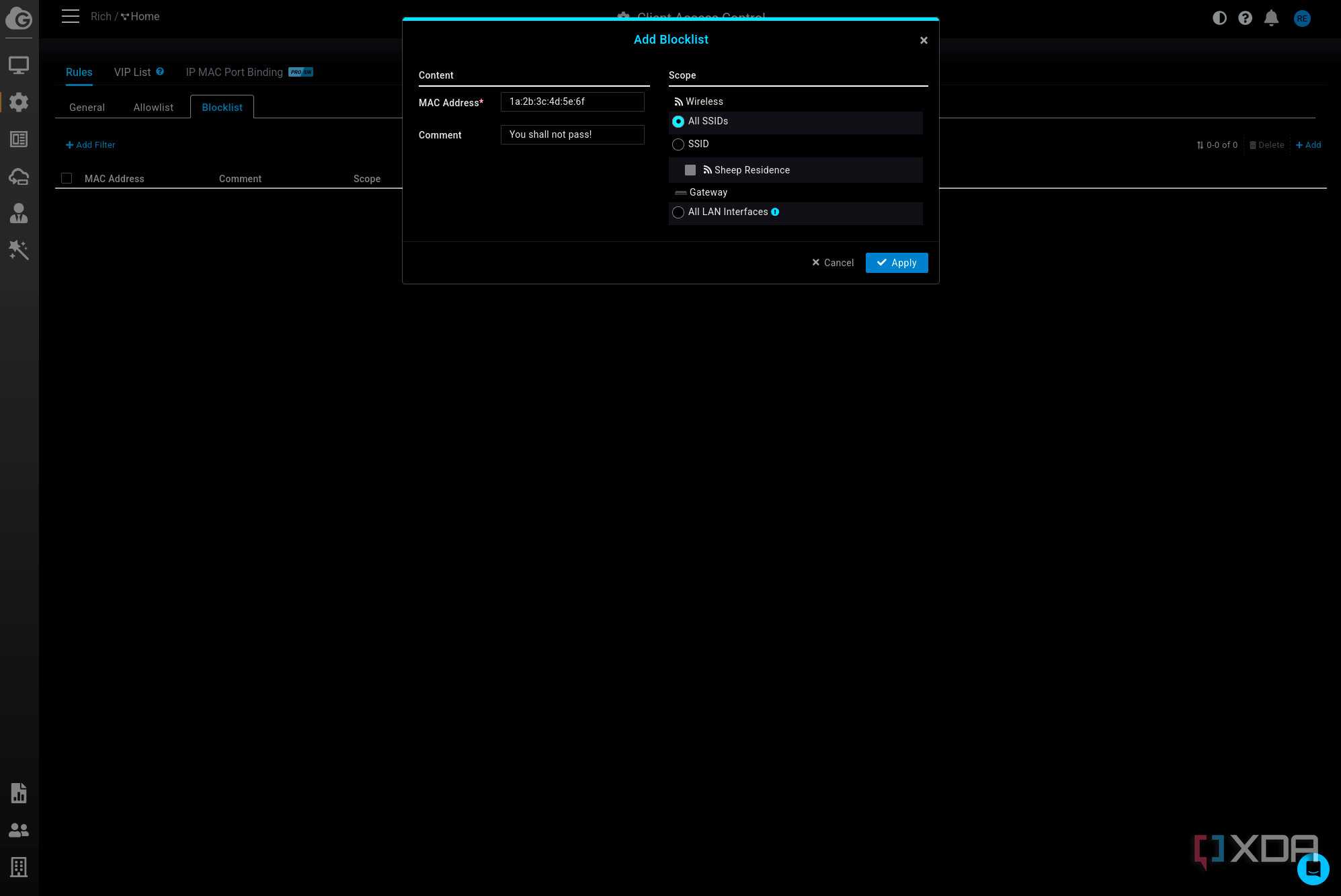Click the Add Filter link

[91, 145]
